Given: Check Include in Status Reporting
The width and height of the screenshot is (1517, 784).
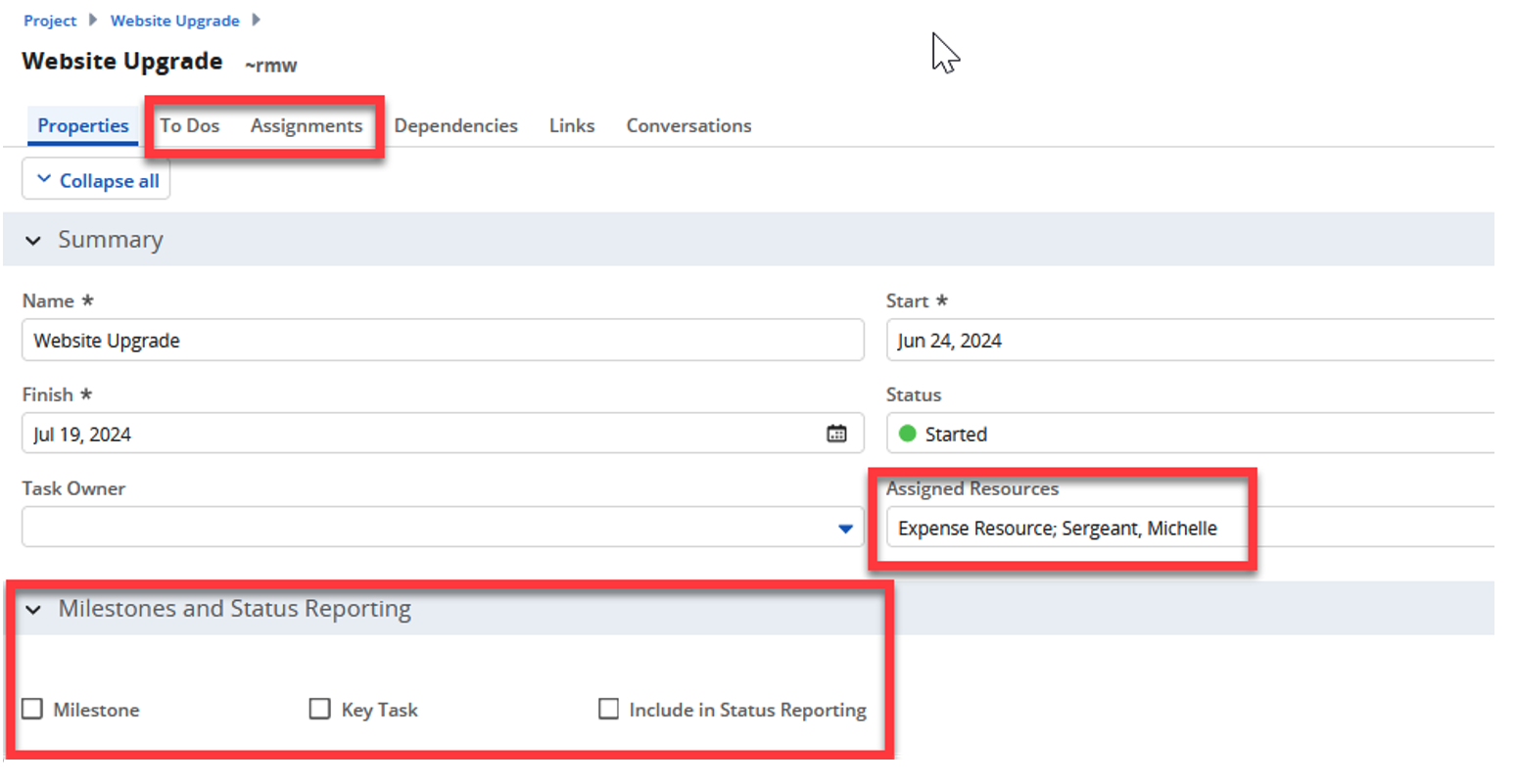Looking at the screenshot, I should (608, 709).
